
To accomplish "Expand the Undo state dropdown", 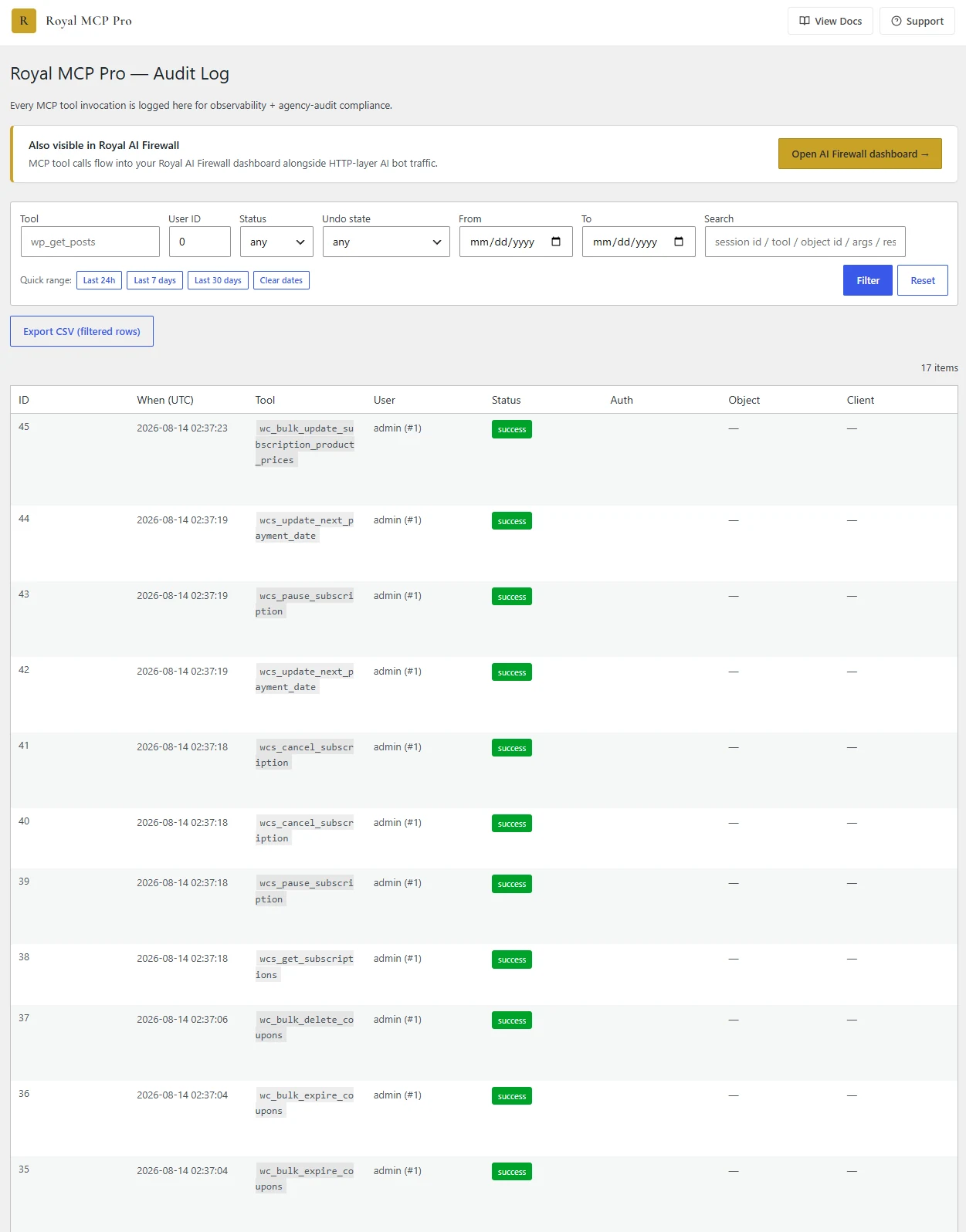I will click(386, 242).
